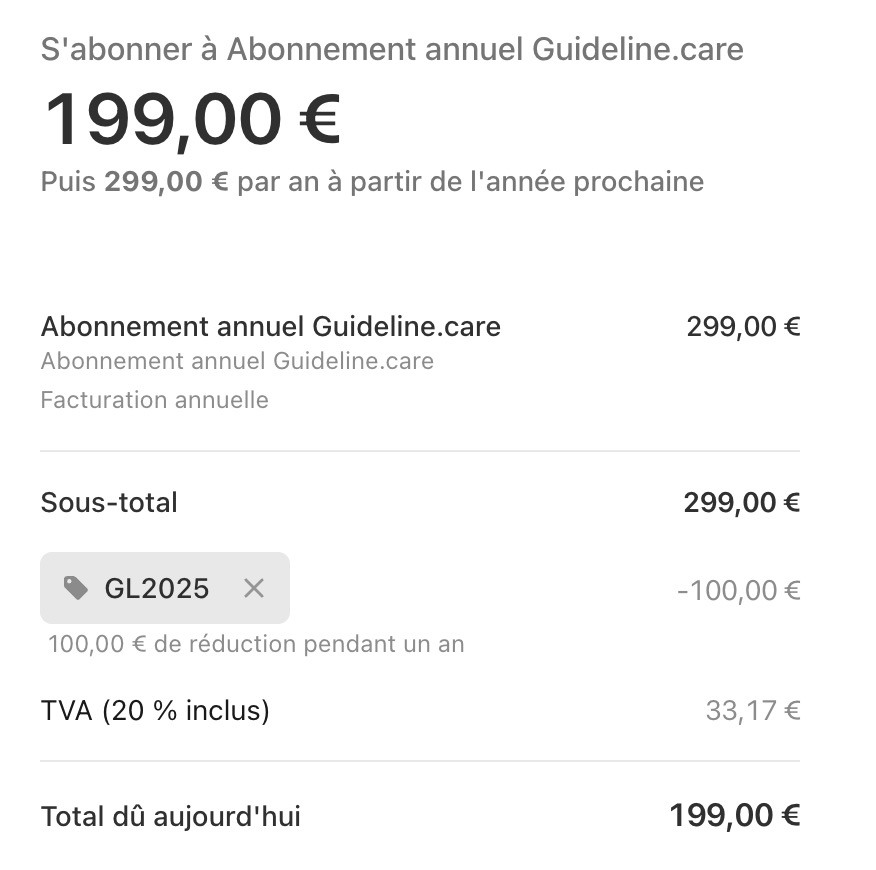Click the bottom total amount 199,00 €
876x870 pixels.
[x=735, y=816]
